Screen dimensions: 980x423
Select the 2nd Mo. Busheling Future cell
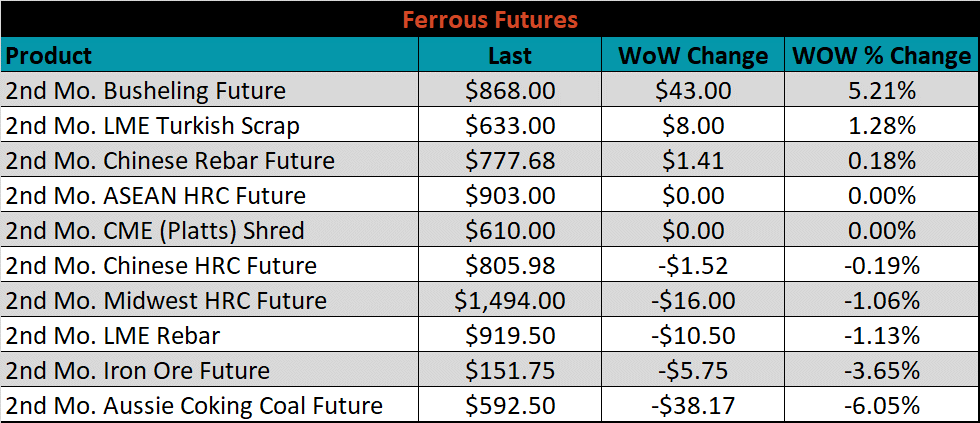(210, 90)
